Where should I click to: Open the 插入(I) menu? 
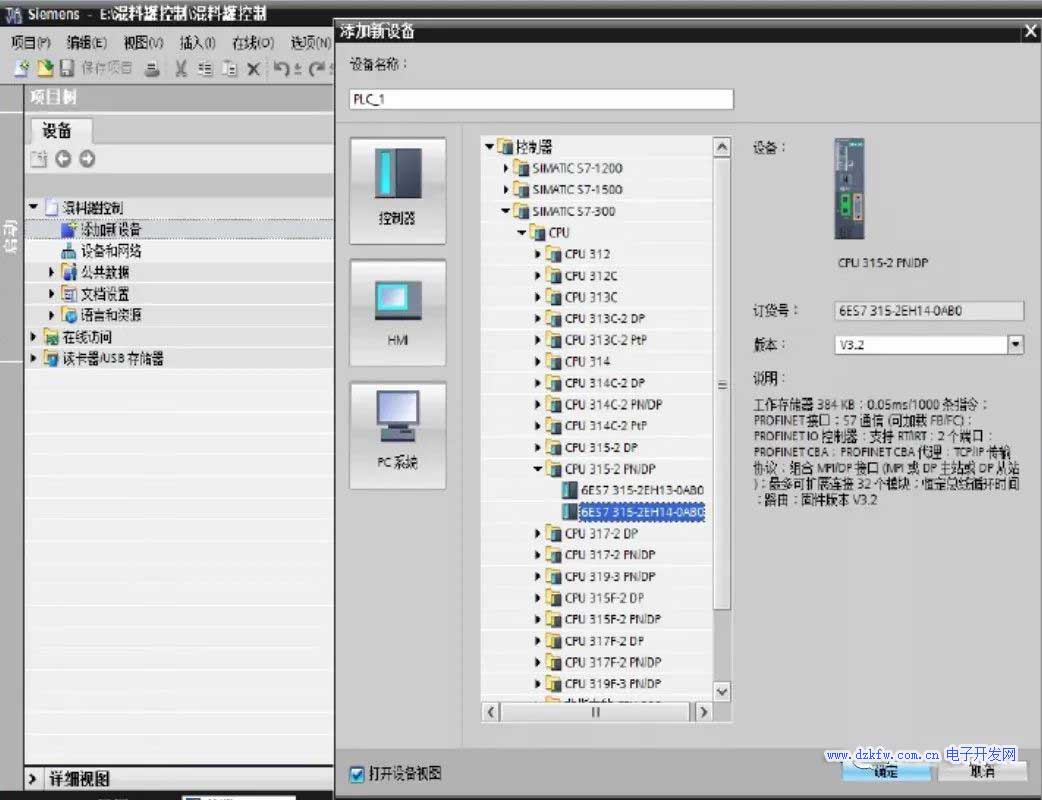pos(197,43)
